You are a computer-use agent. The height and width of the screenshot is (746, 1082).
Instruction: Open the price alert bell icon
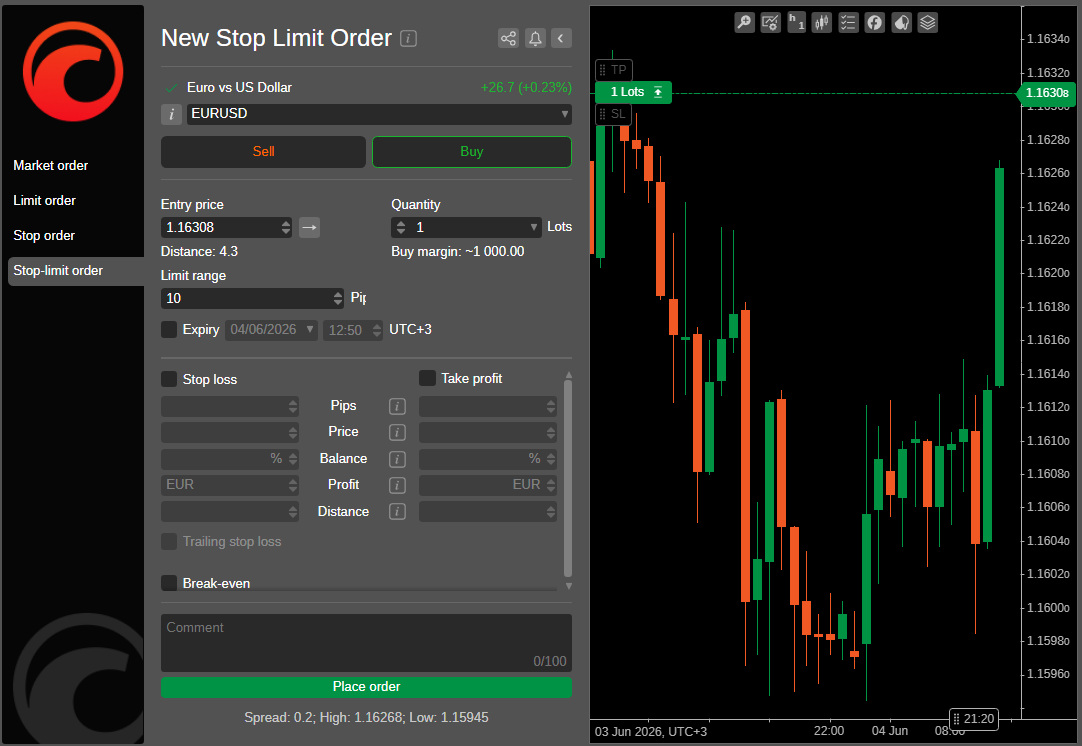[535, 38]
